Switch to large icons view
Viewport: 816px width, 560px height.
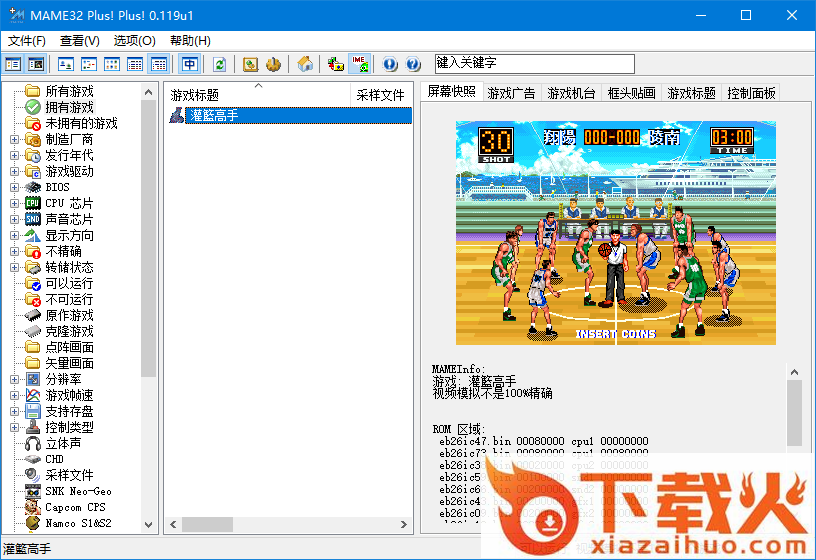point(66,65)
